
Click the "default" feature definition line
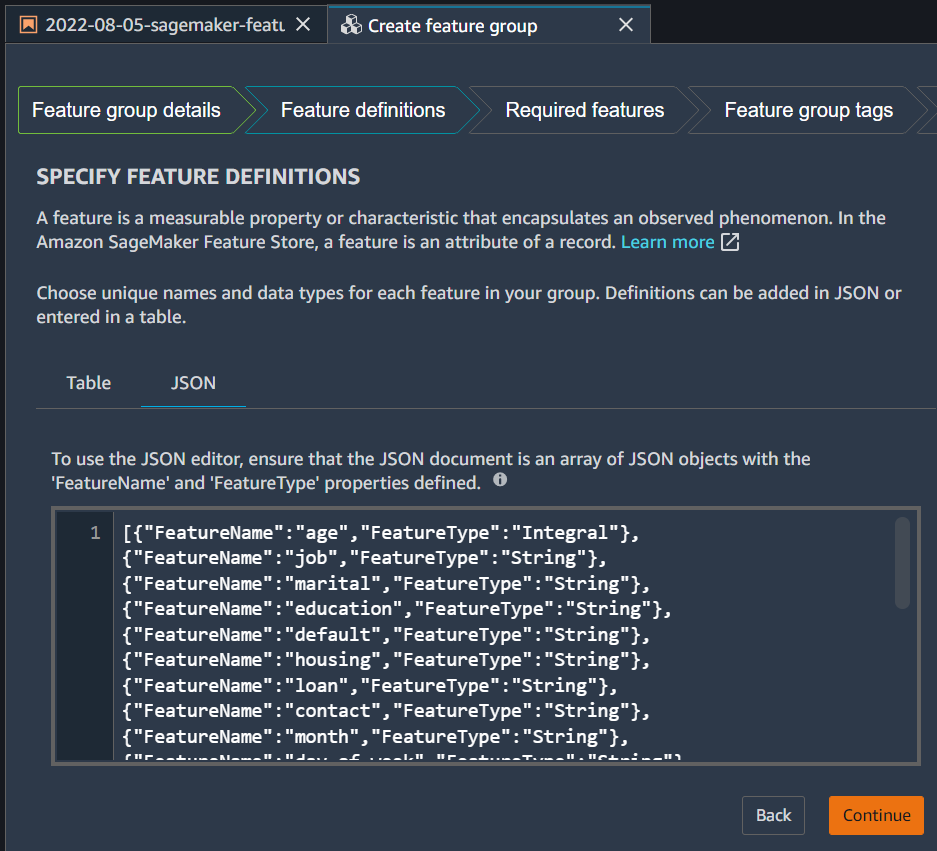[x=386, y=635]
